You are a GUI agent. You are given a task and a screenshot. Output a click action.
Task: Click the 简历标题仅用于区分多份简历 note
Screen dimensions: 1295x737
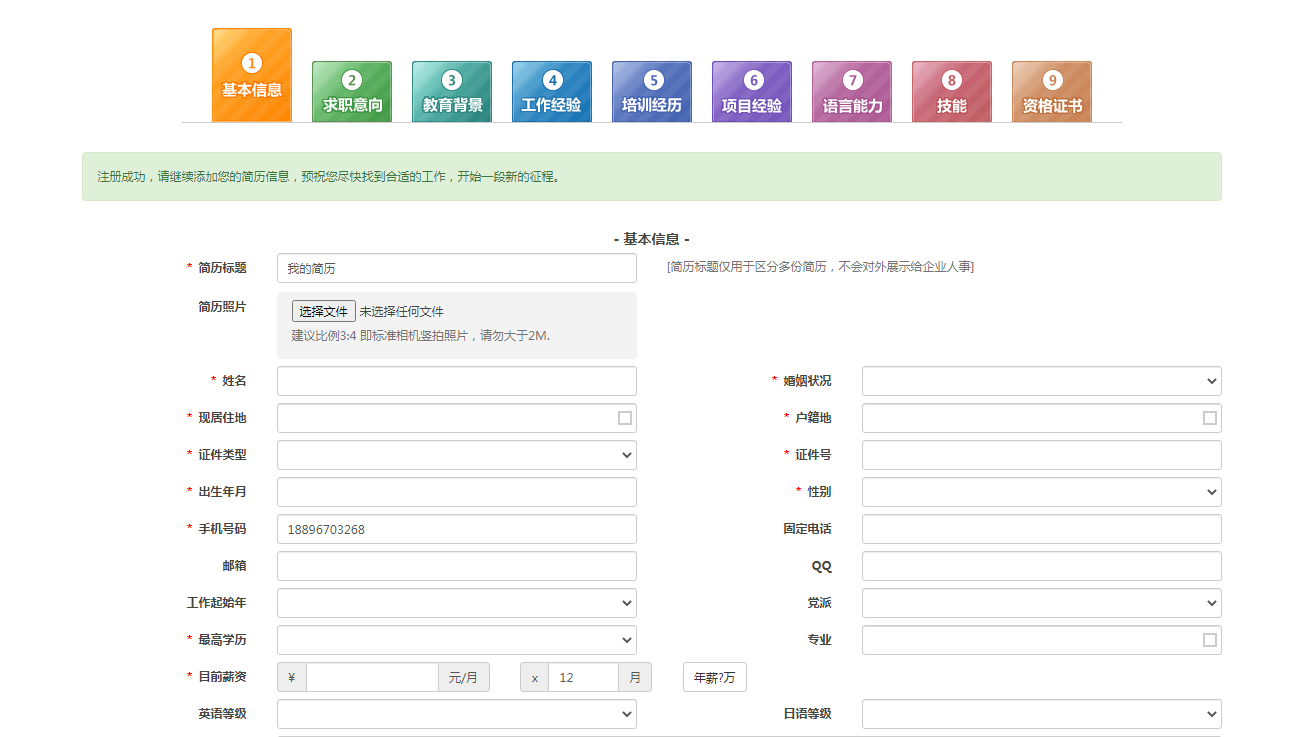(820, 267)
